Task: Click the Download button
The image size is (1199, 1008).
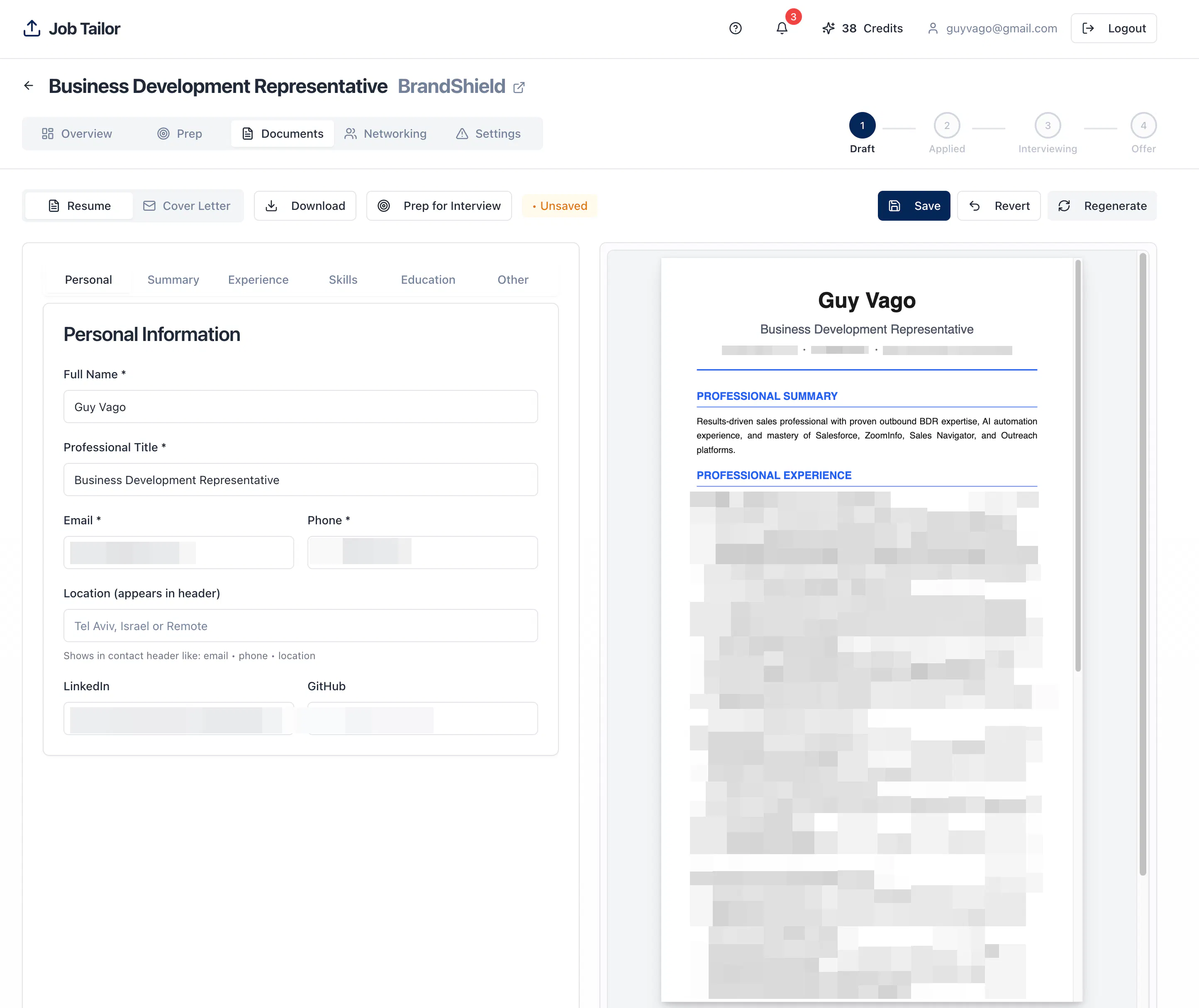Action: [x=305, y=206]
